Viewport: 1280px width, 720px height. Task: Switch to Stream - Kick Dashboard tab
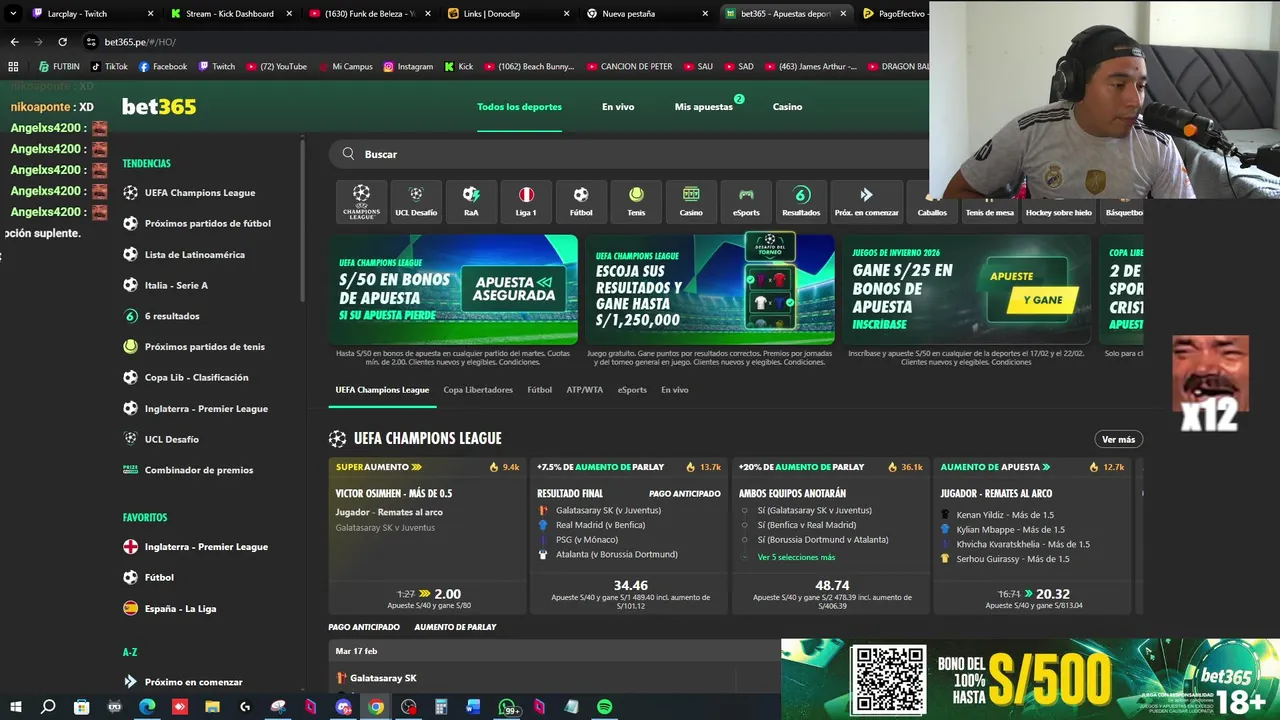229,14
